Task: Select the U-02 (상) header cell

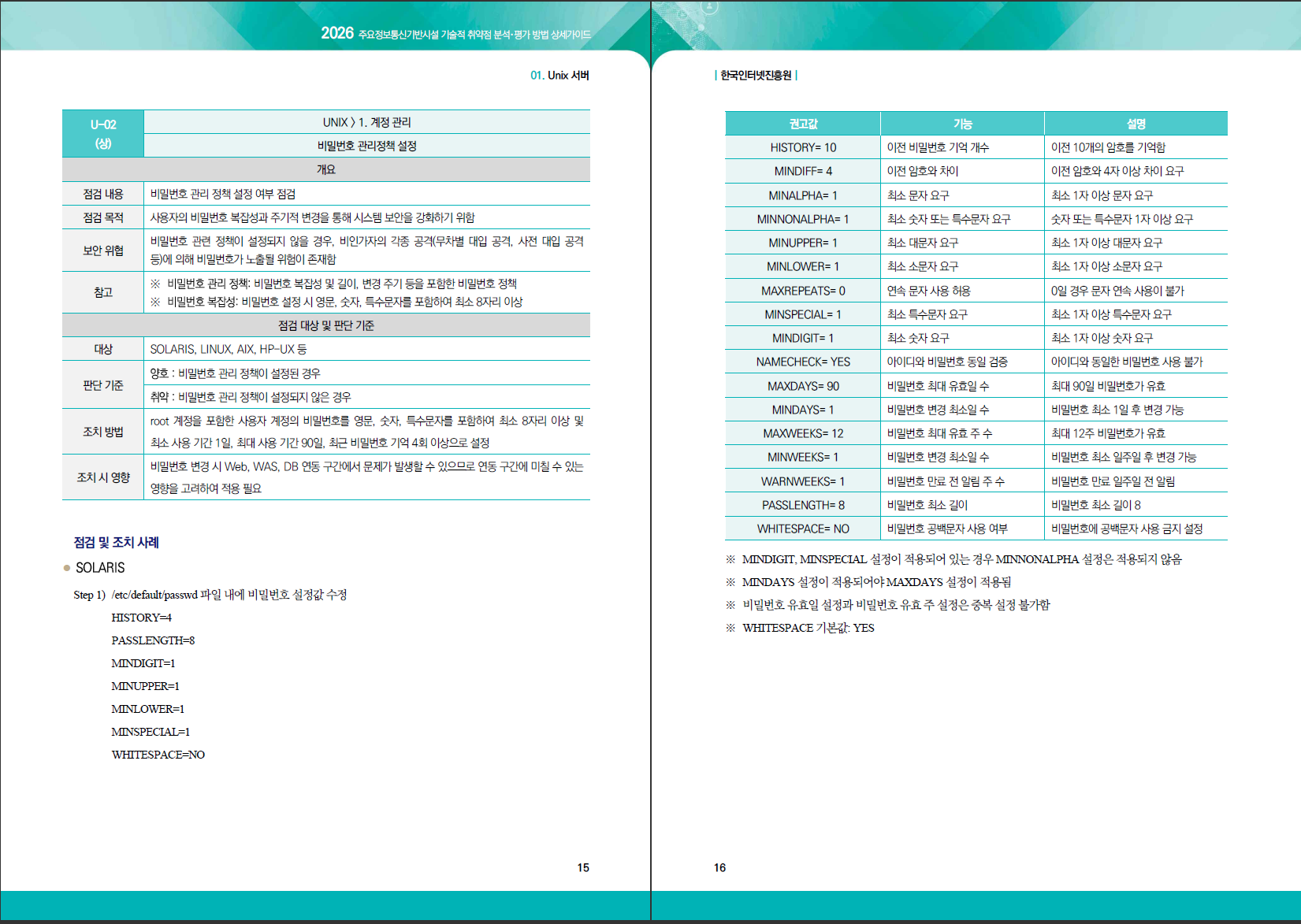Action: (102, 133)
